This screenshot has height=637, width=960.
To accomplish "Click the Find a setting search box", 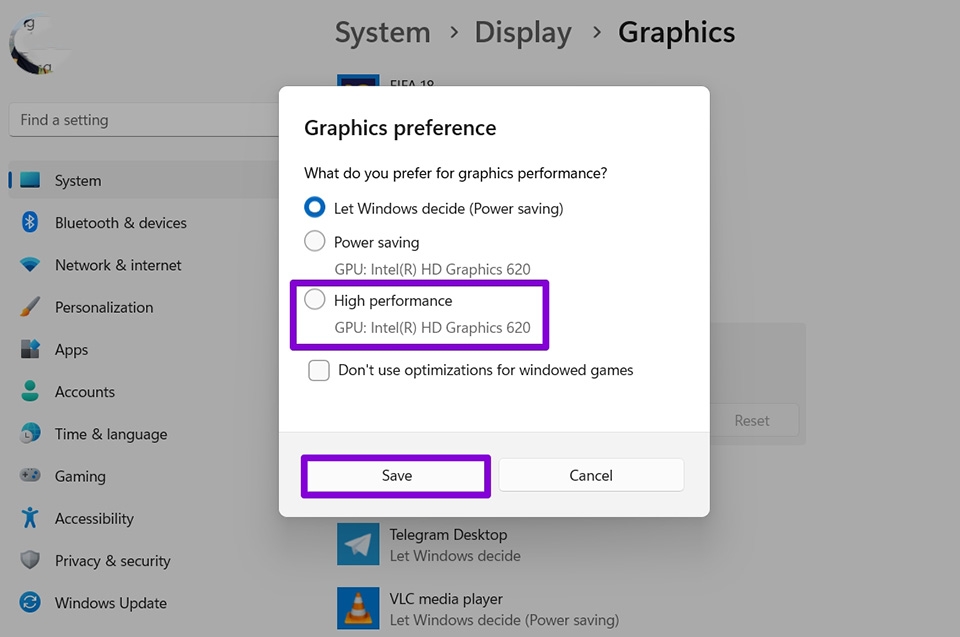I will point(140,119).
